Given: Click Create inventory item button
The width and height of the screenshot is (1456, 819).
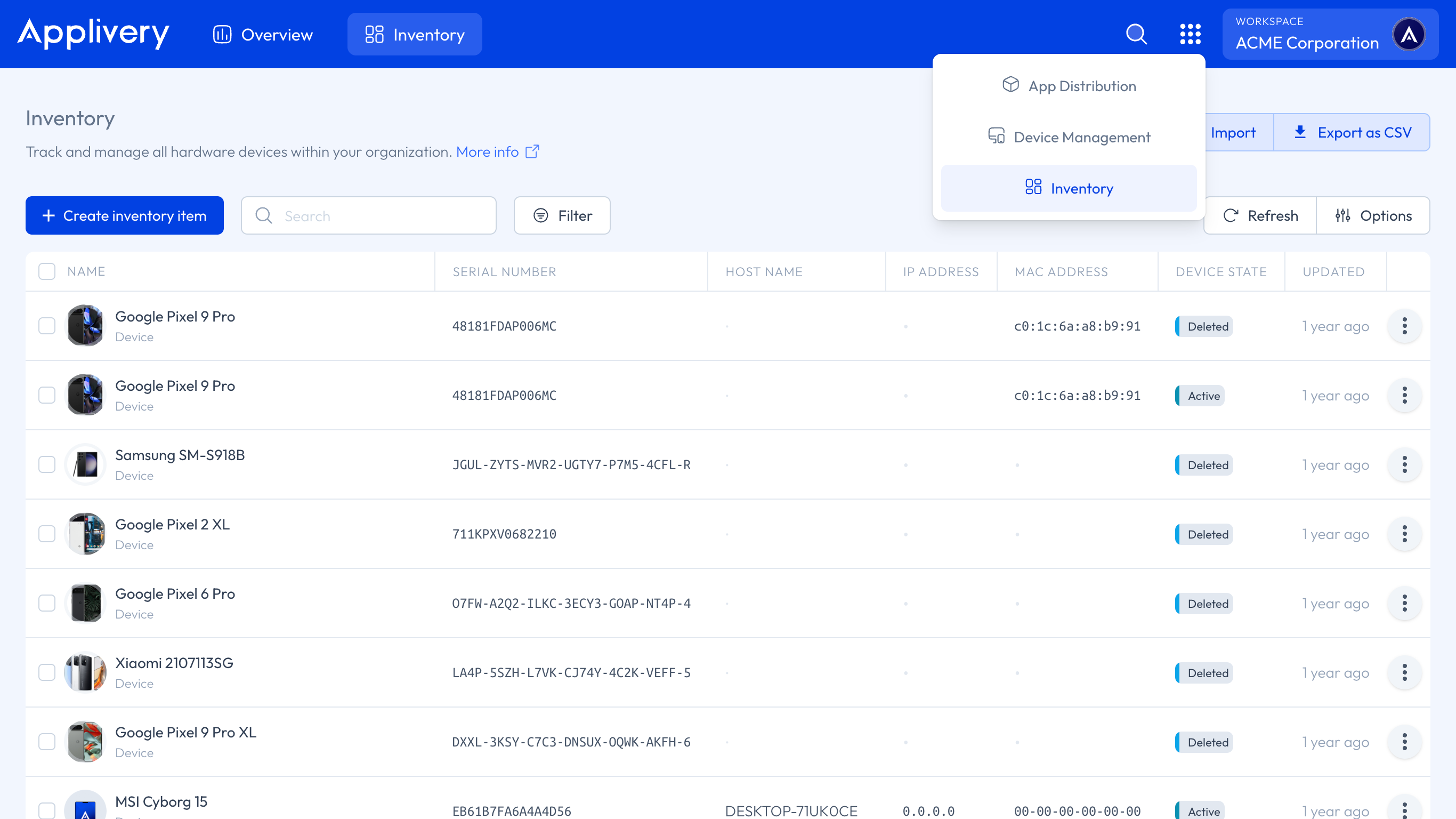Looking at the screenshot, I should 124,215.
